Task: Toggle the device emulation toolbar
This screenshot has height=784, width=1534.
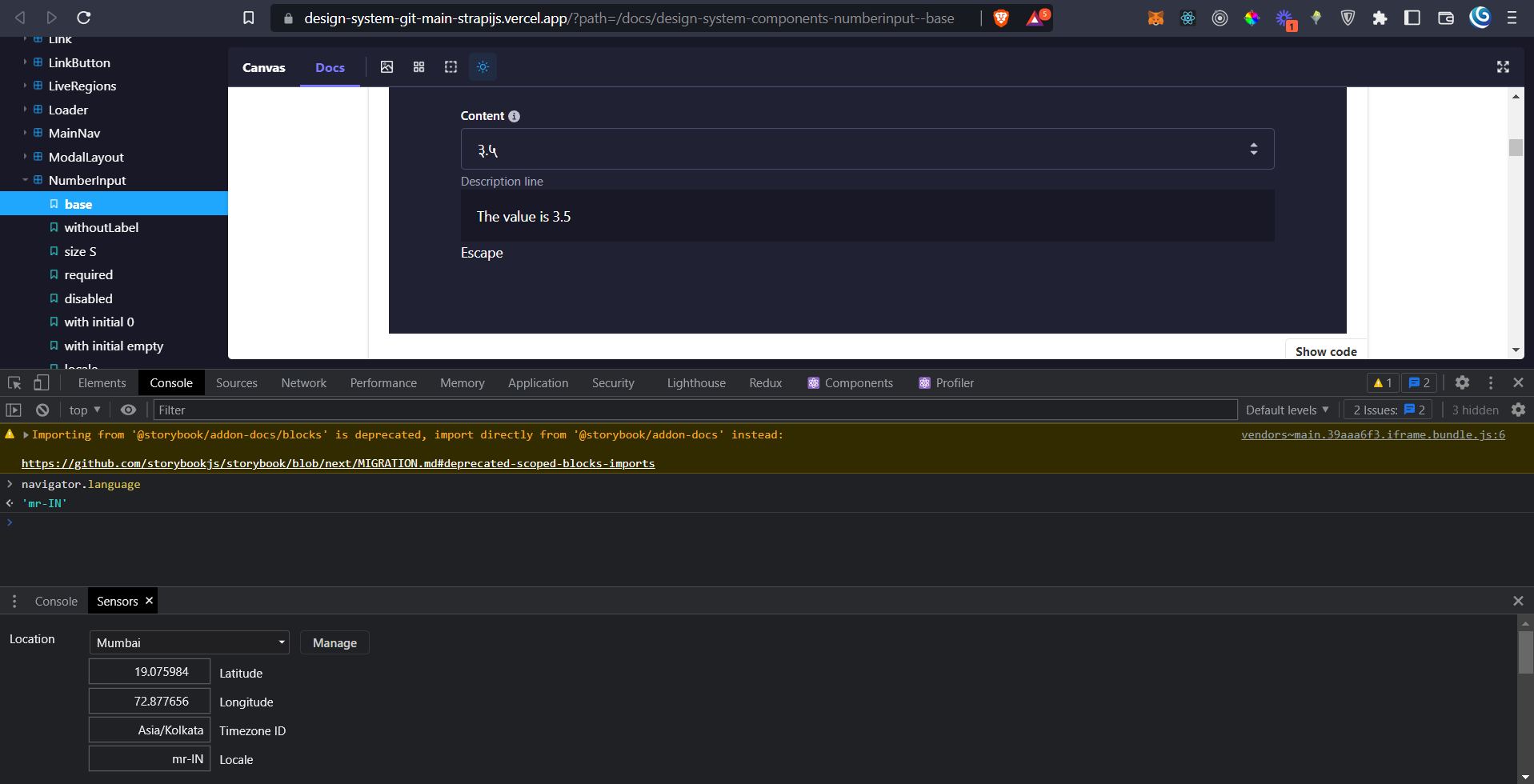Action: coord(41,382)
